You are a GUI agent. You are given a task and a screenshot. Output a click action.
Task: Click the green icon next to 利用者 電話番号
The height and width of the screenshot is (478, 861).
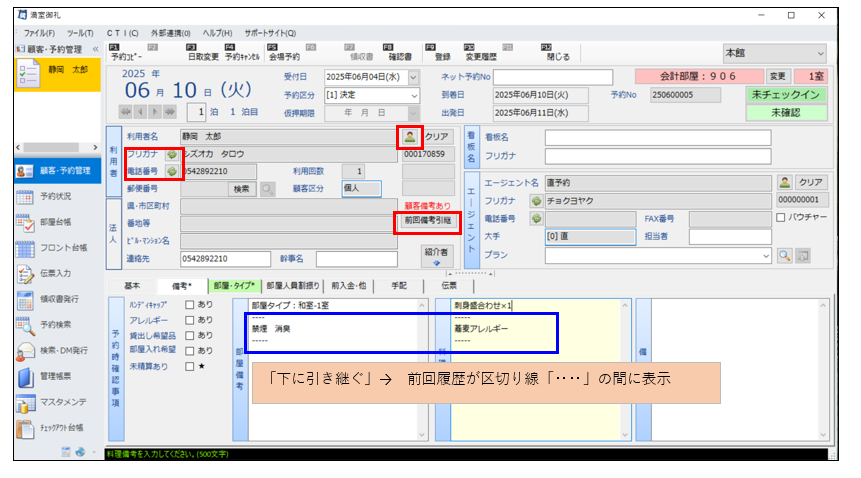pos(171,171)
